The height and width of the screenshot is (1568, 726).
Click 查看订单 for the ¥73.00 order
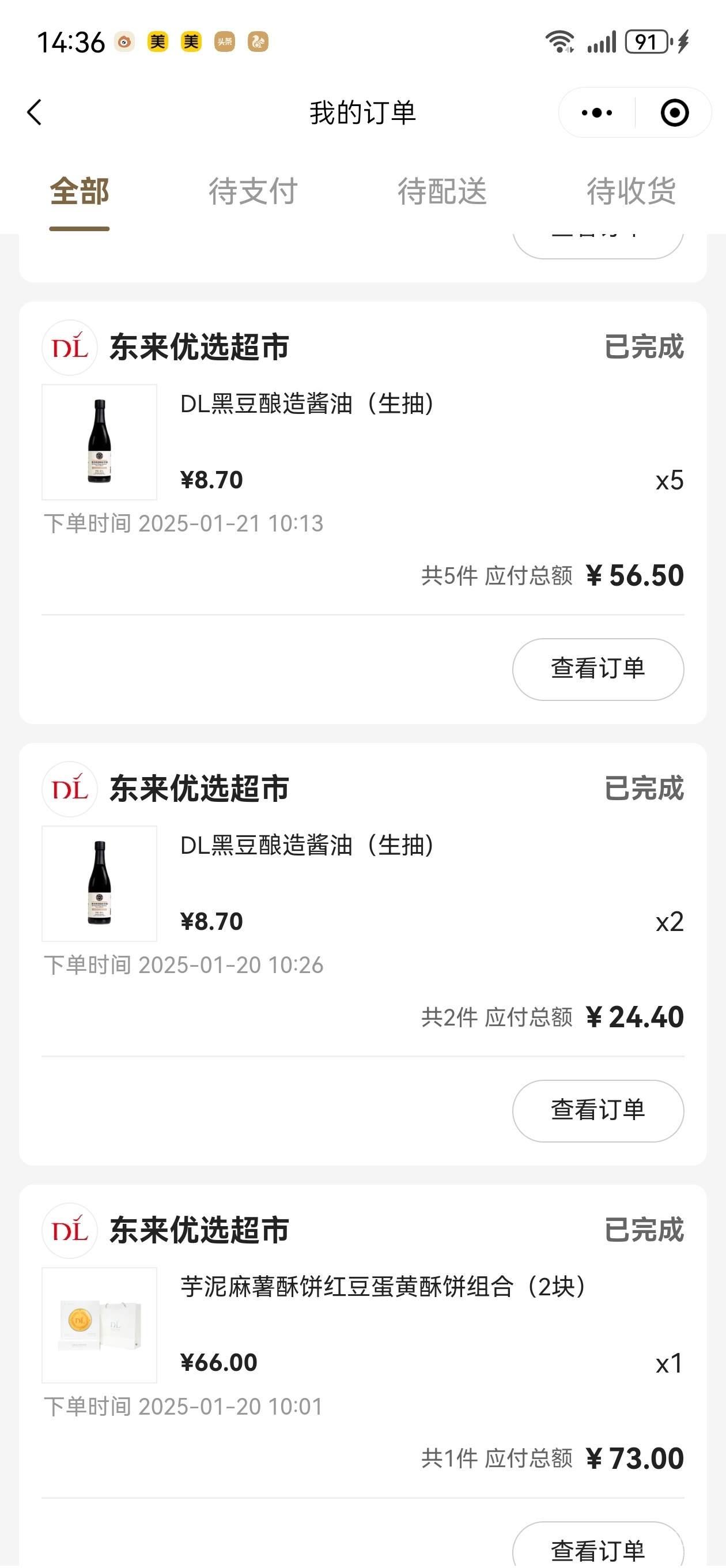click(598, 1548)
